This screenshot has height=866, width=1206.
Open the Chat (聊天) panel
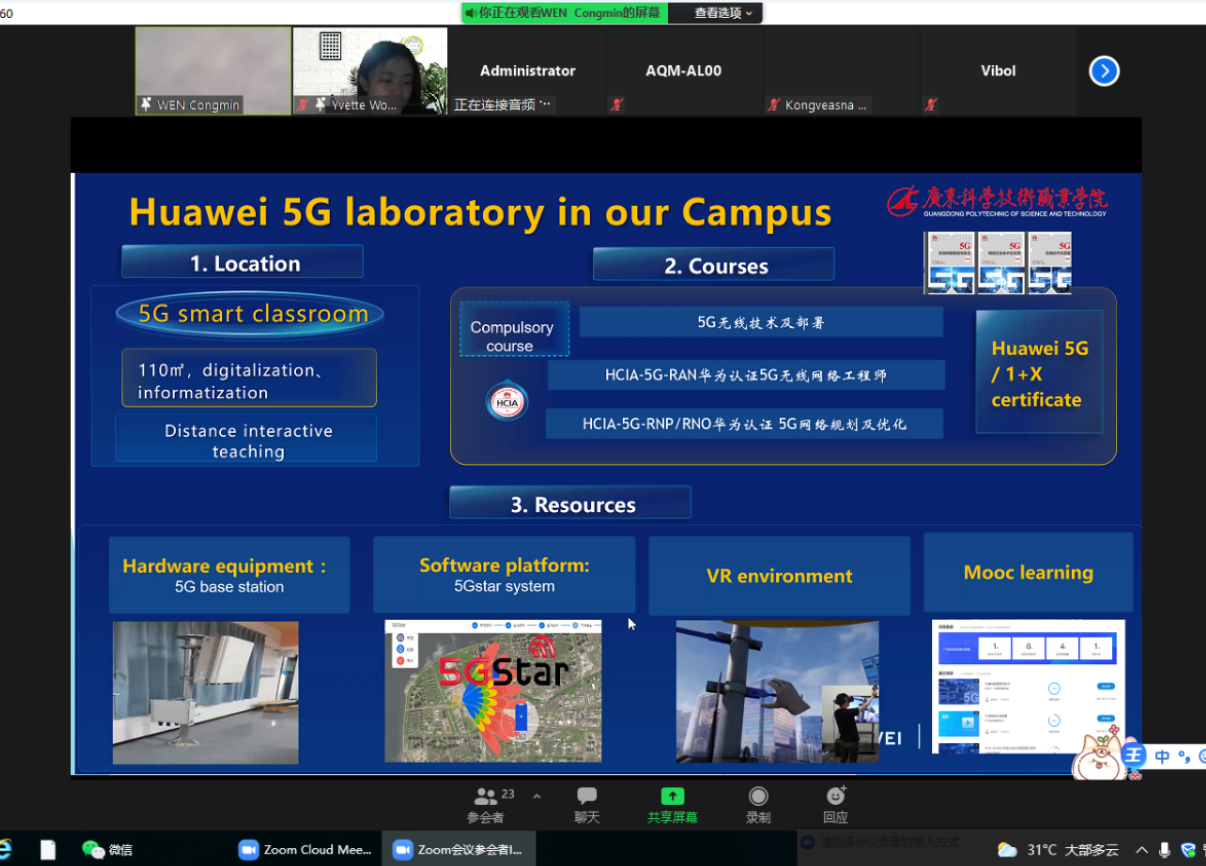pos(587,804)
